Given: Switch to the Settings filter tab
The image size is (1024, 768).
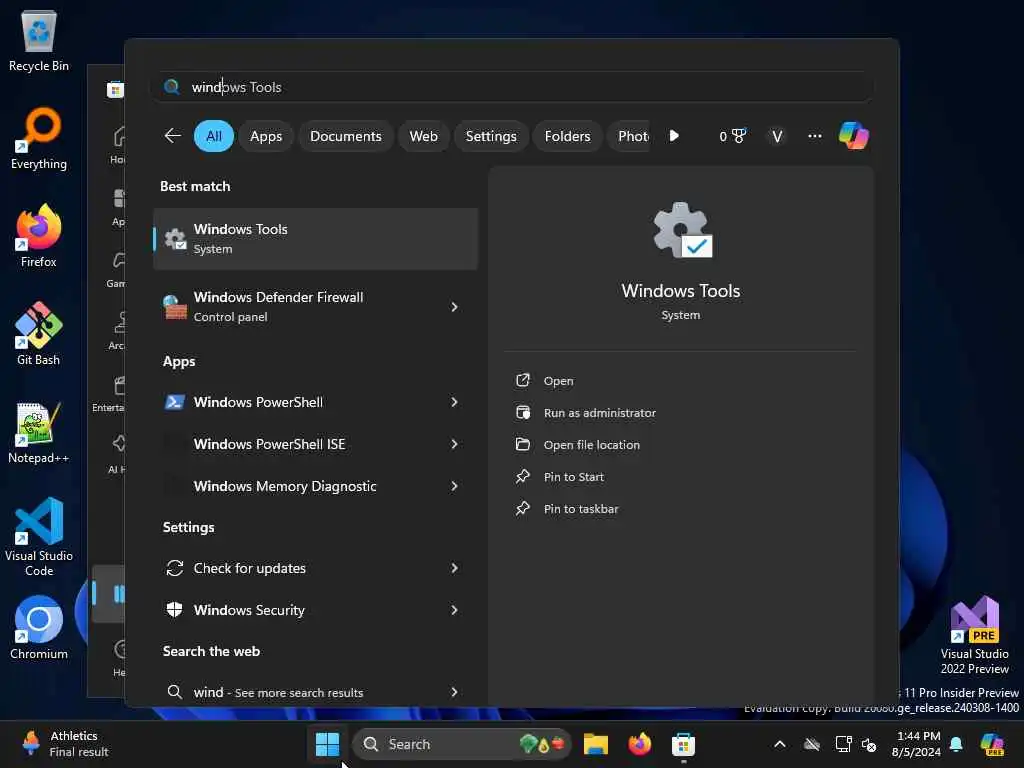Looking at the screenshot, I should (x=490, y=136).
